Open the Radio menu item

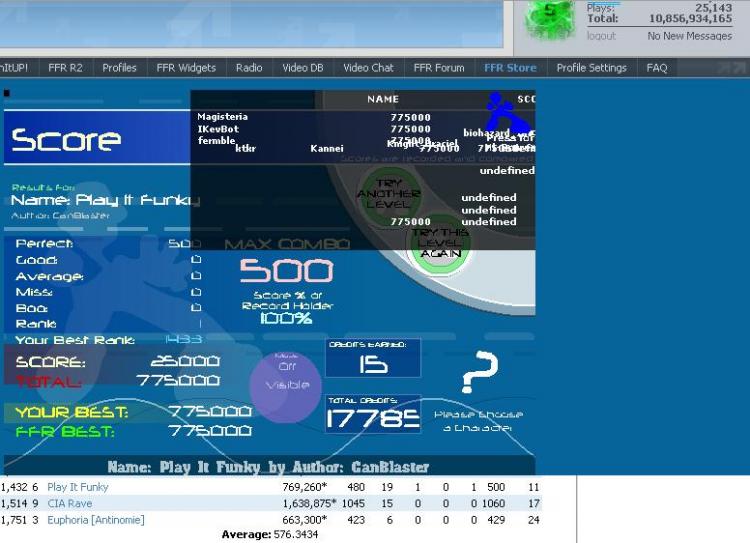pos(249,68)
